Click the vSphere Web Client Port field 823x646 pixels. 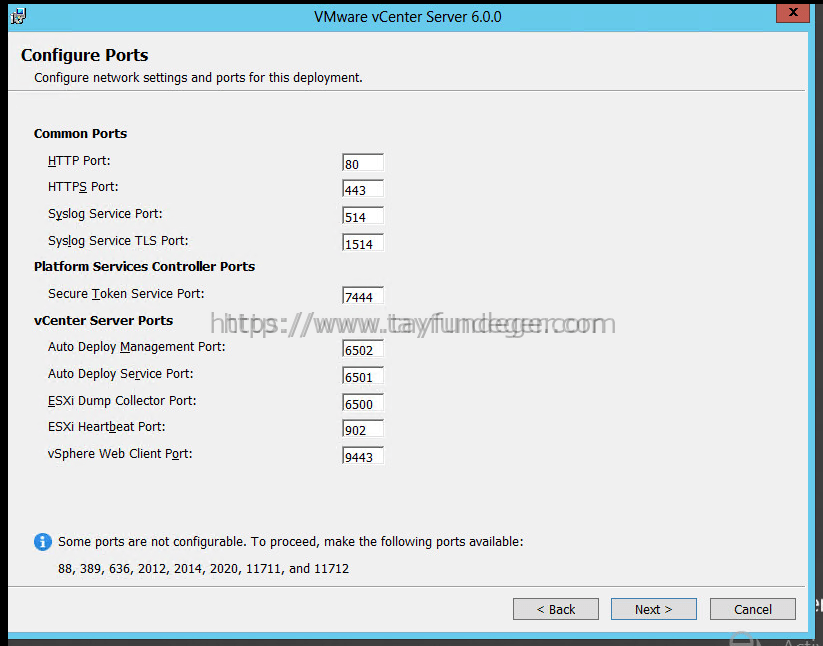pos(363,456)
